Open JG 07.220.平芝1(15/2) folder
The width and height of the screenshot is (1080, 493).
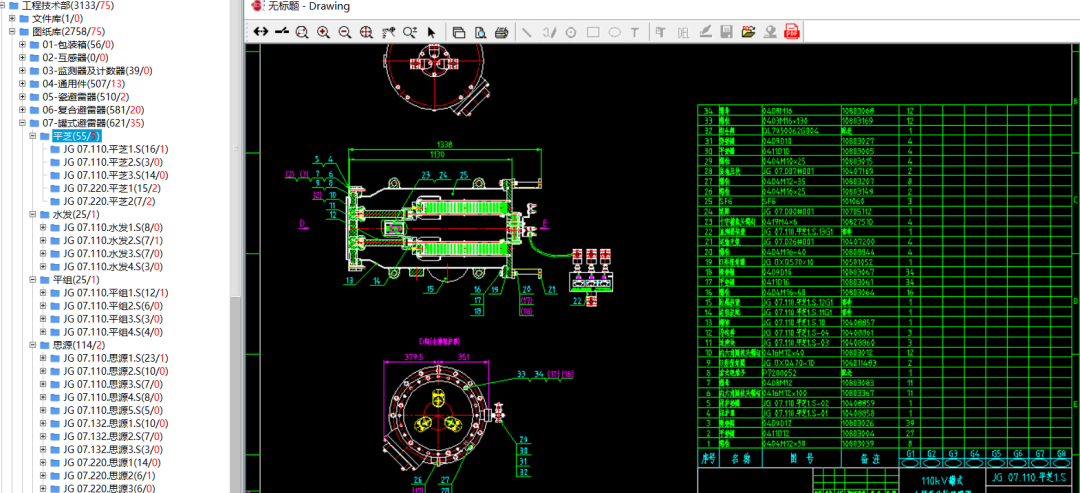(112, 189)
